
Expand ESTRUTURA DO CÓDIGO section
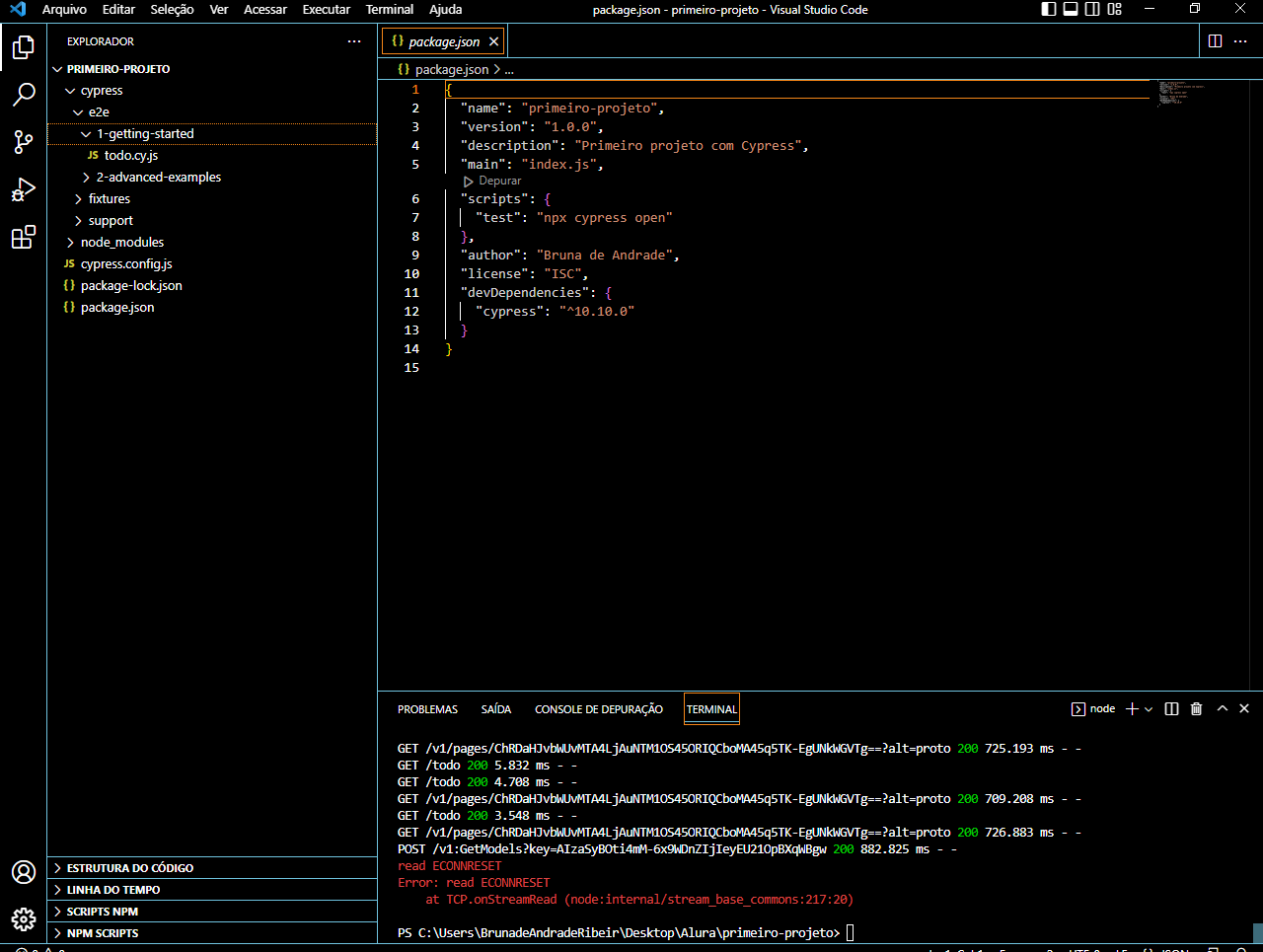pos(212,868)
